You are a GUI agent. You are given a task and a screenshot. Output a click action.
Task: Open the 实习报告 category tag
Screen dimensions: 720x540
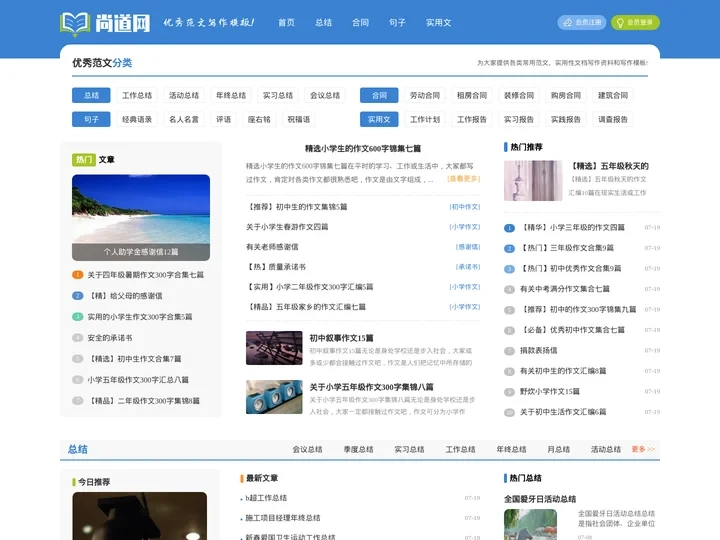pyautogui.click(x=519, y=119)
